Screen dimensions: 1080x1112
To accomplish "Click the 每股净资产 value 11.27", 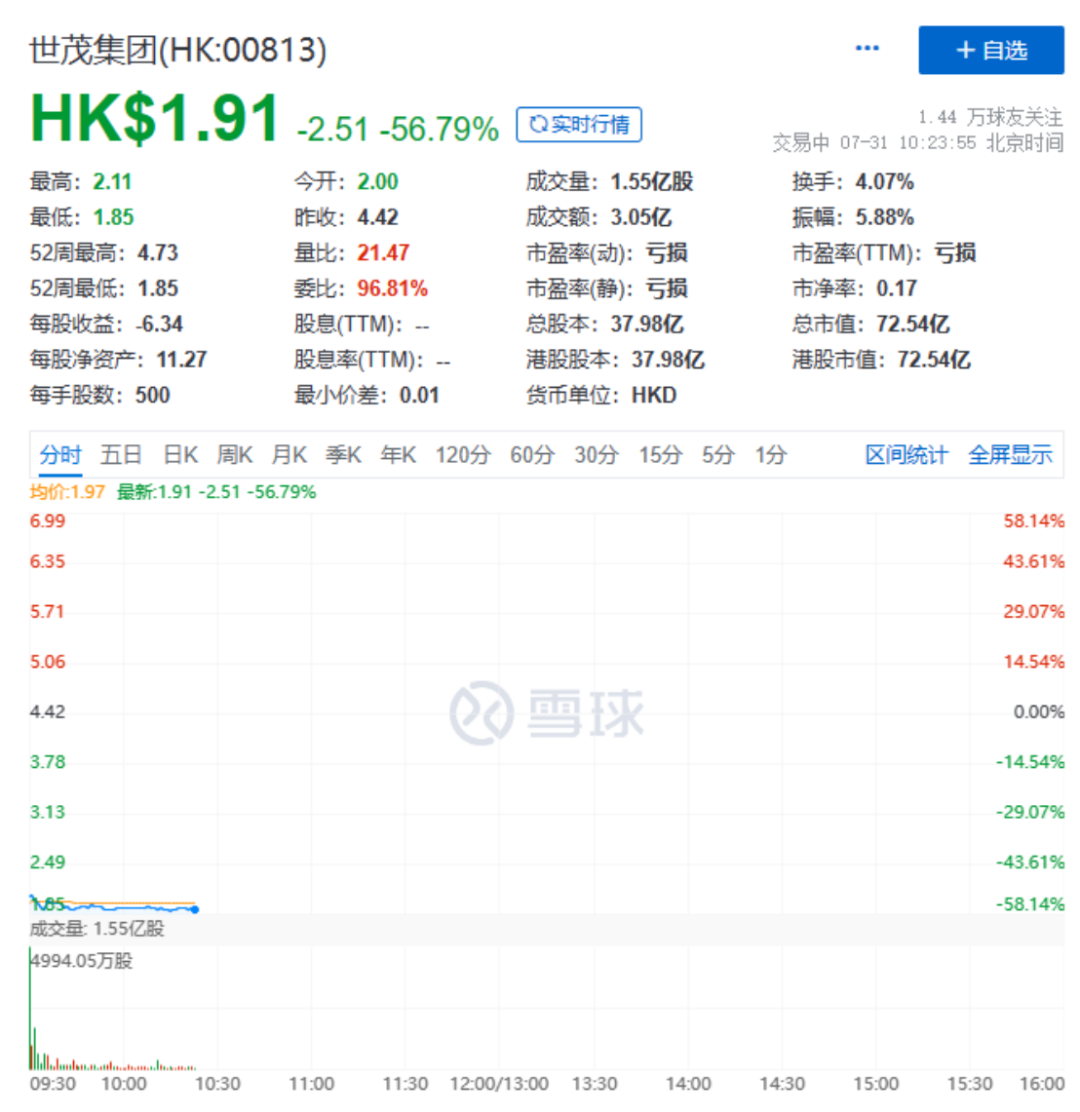I will 182,360.
